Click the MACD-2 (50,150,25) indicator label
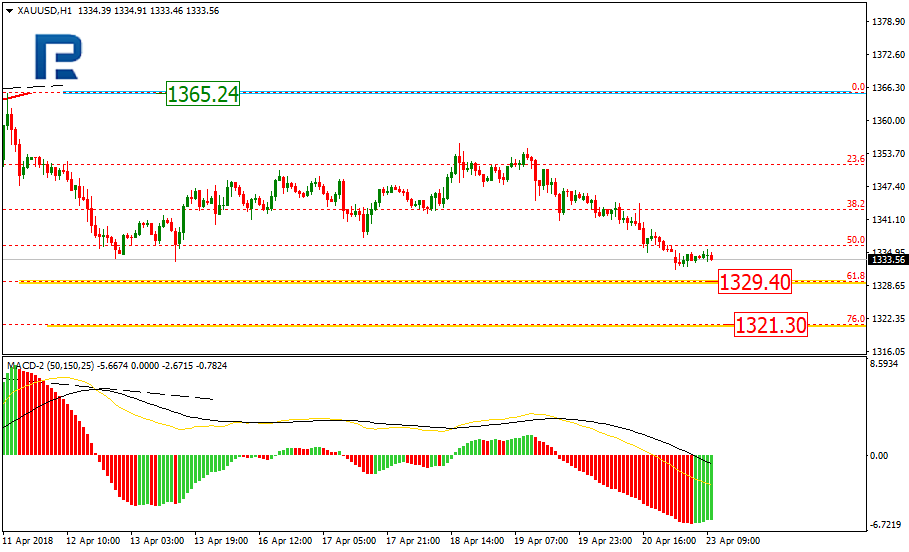The width and height of the screenshot is (909, 552). pyautogui.click(x=51, y=366)
